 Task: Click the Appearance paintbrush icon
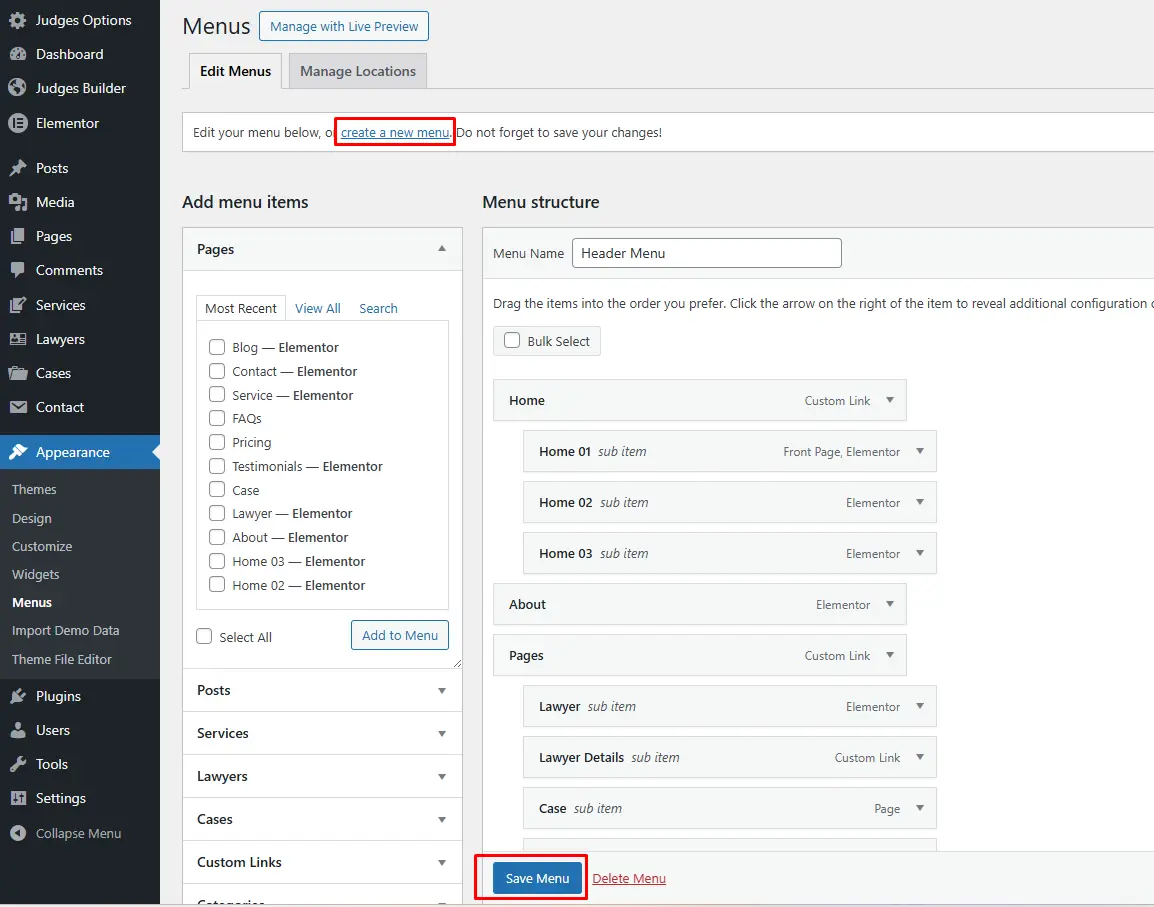[x=18, y=452]
